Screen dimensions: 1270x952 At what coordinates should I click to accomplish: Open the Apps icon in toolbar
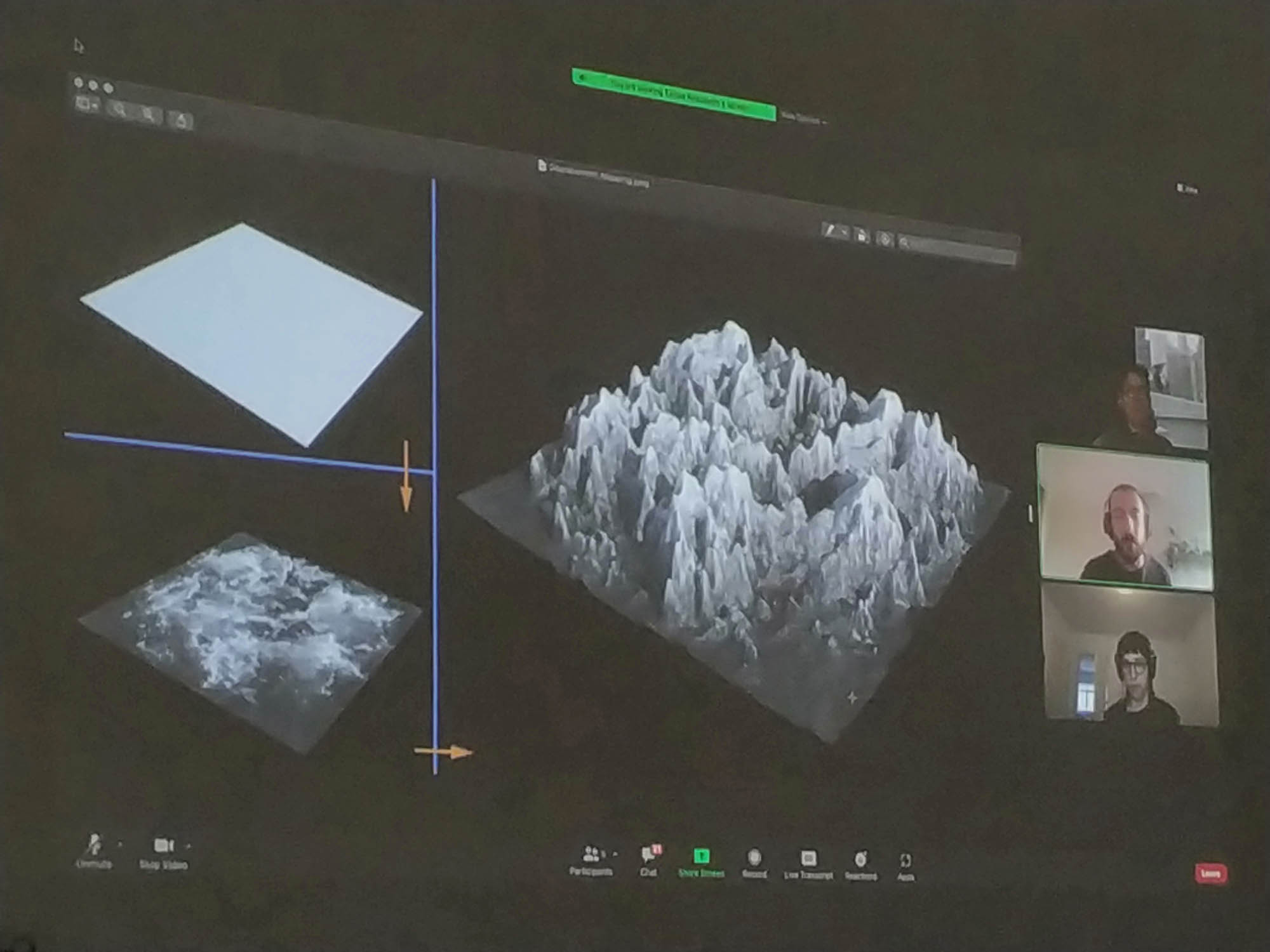906,862
